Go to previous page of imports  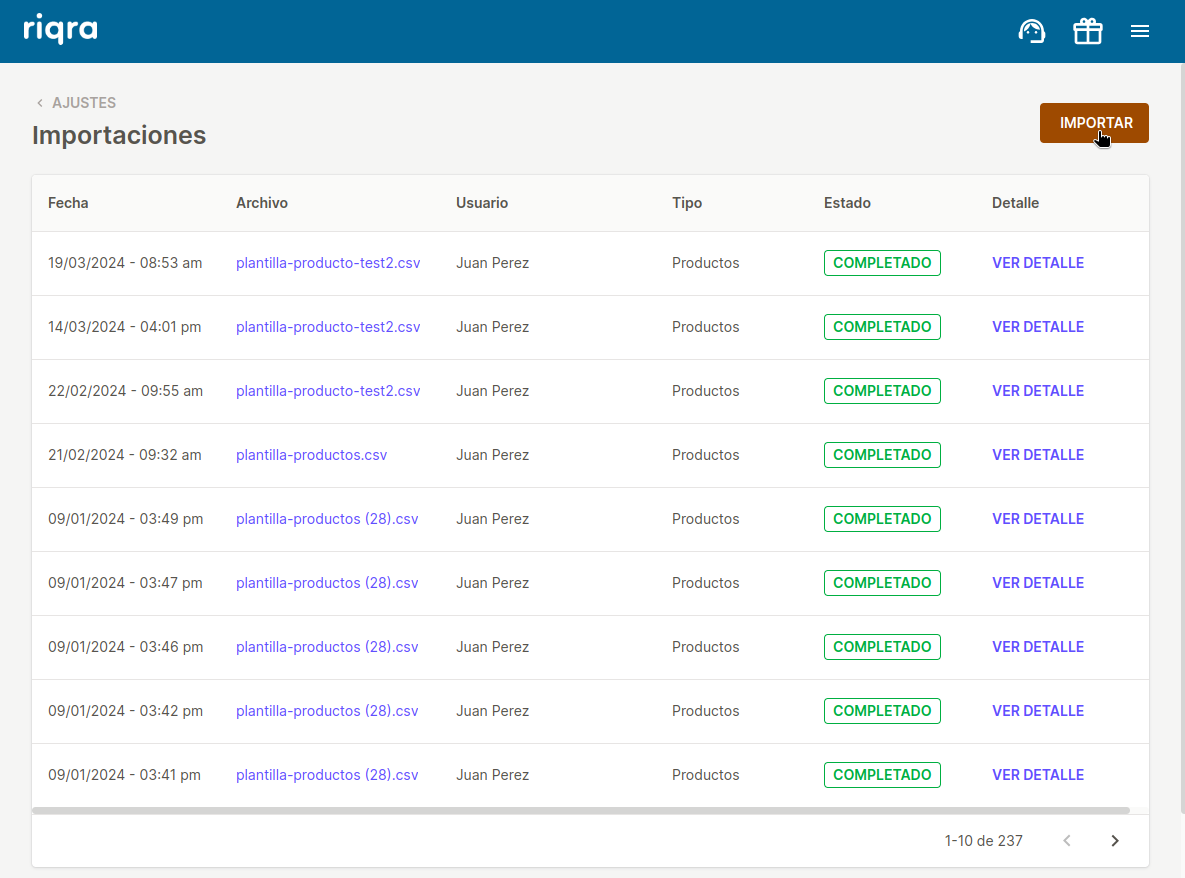tap(1066, 840)
